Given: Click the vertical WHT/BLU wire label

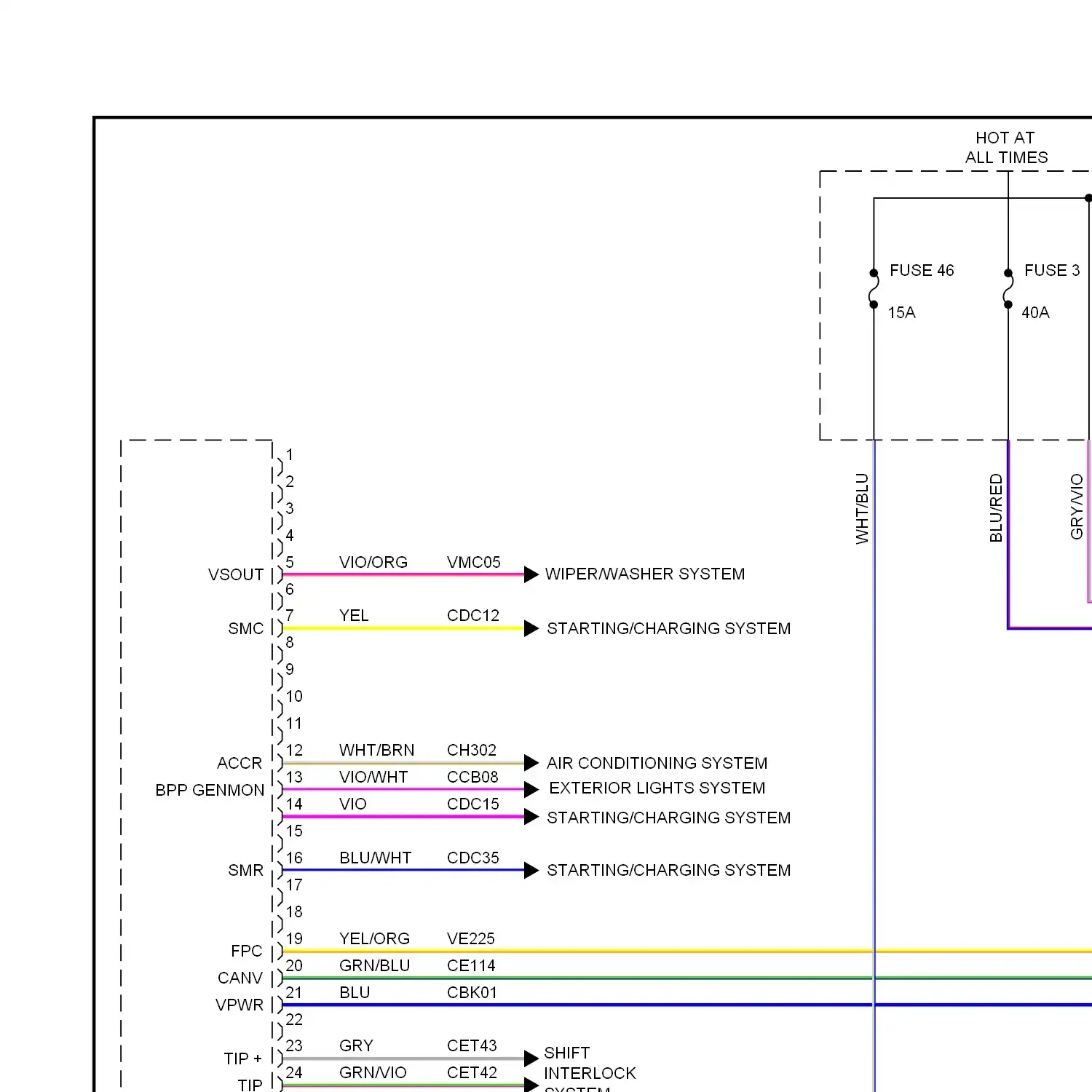Looking at the screenshot, I should pos(862,509).
